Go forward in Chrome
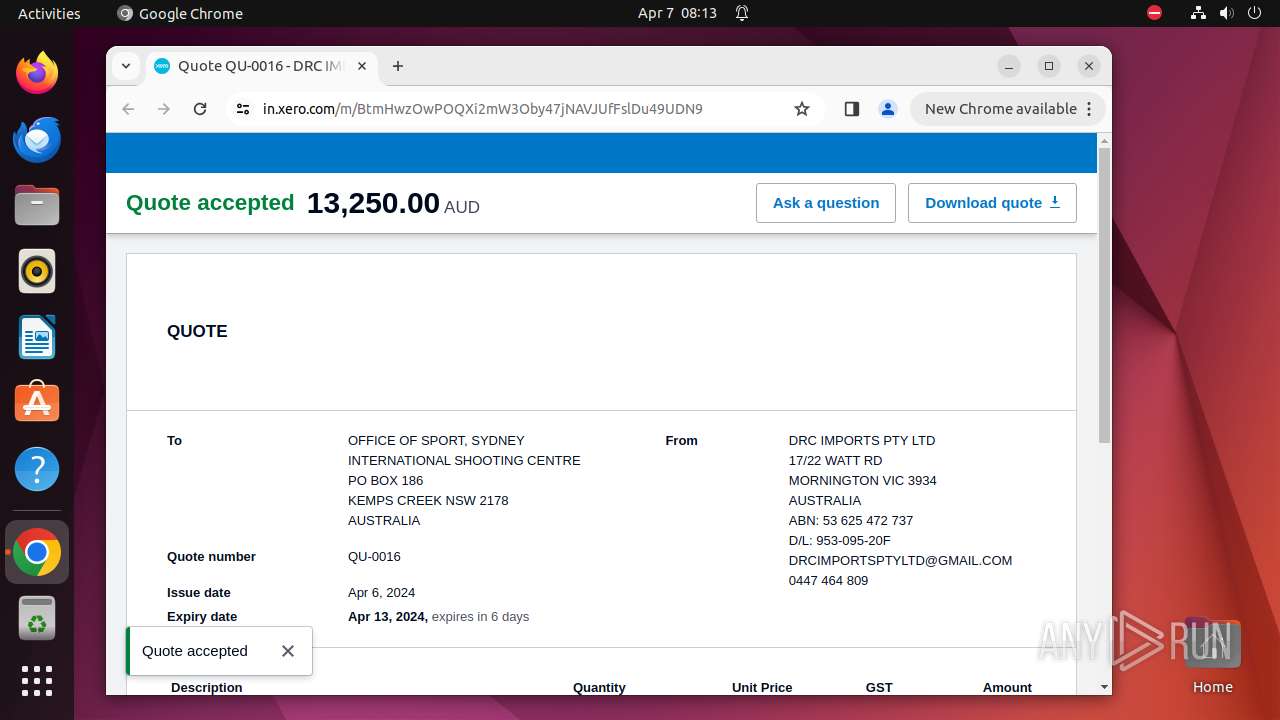 pos(164,109)
